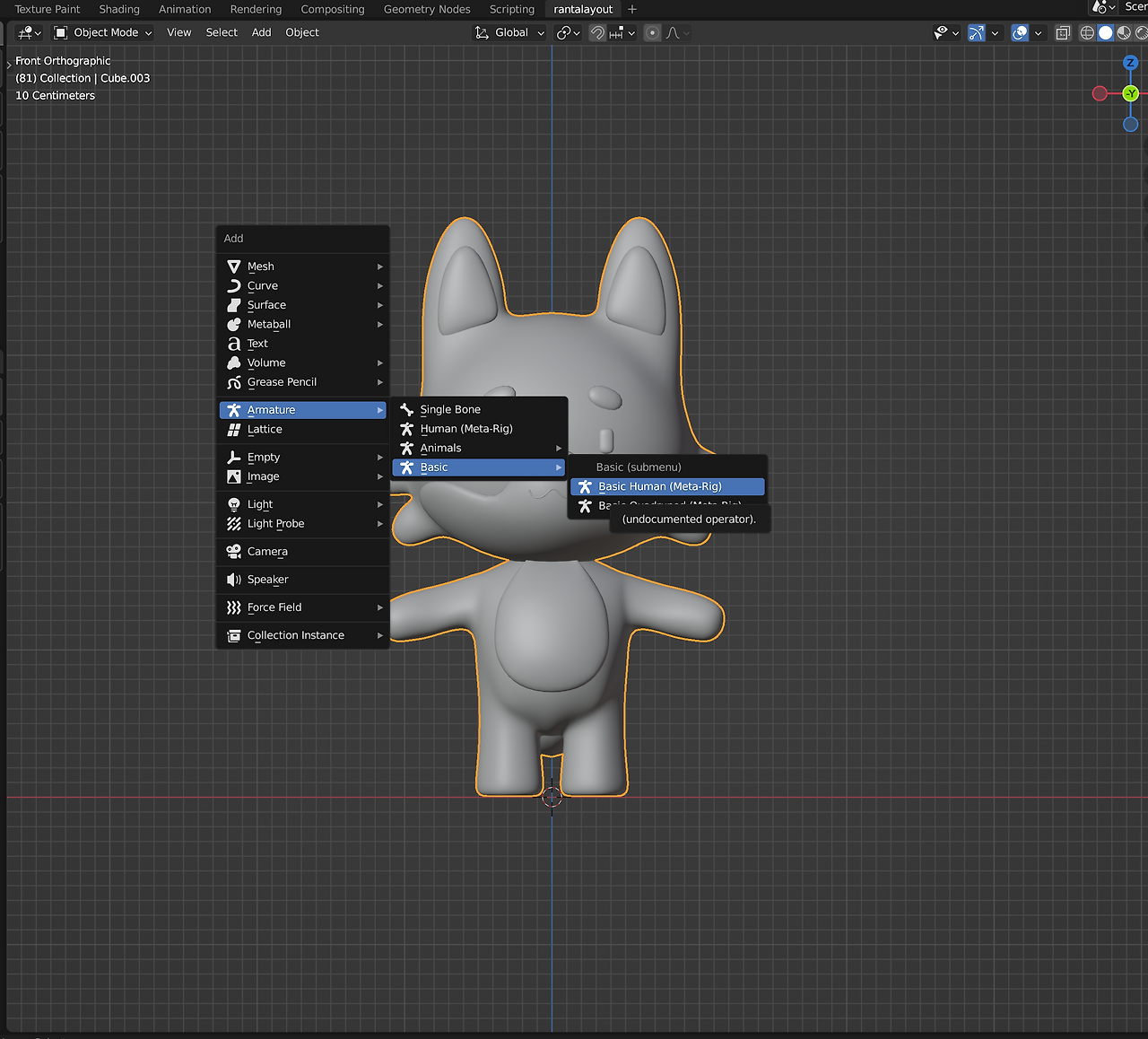Open the Global transform orientation dropdown
Viewport: 1148px width, 1039px height.
pyautogui.click(x=510, y=32)
